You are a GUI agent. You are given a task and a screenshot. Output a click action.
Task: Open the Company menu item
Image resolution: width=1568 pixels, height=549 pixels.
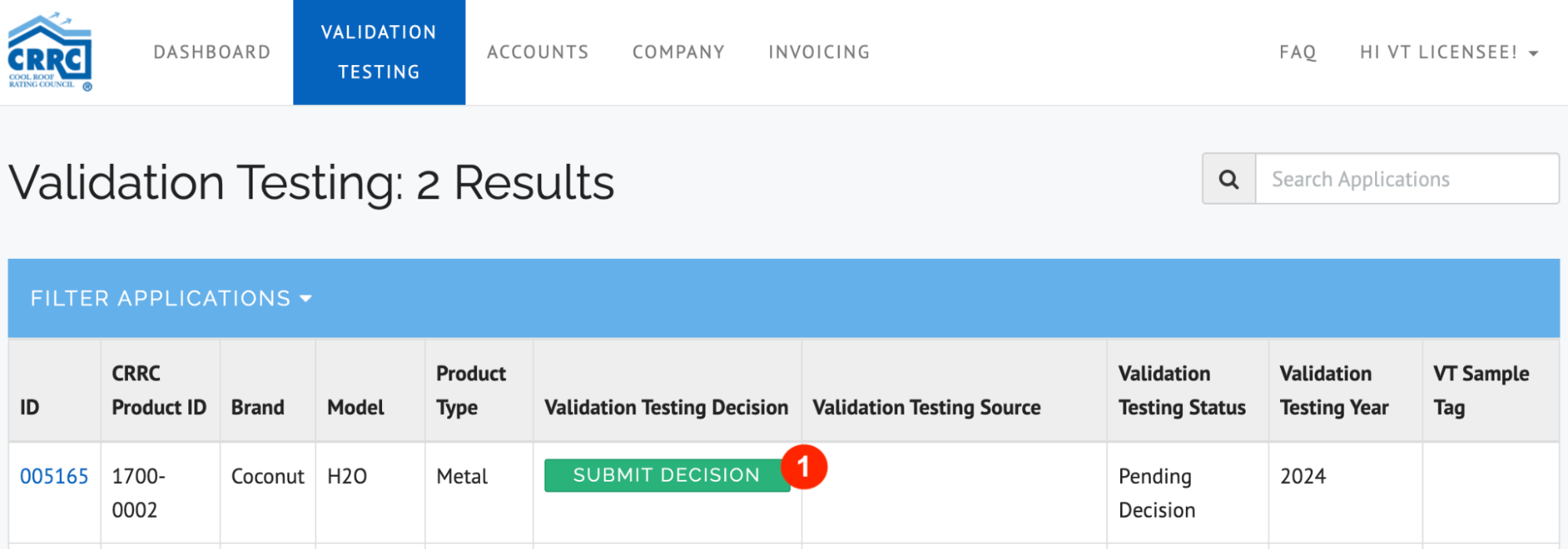[678, 53]
